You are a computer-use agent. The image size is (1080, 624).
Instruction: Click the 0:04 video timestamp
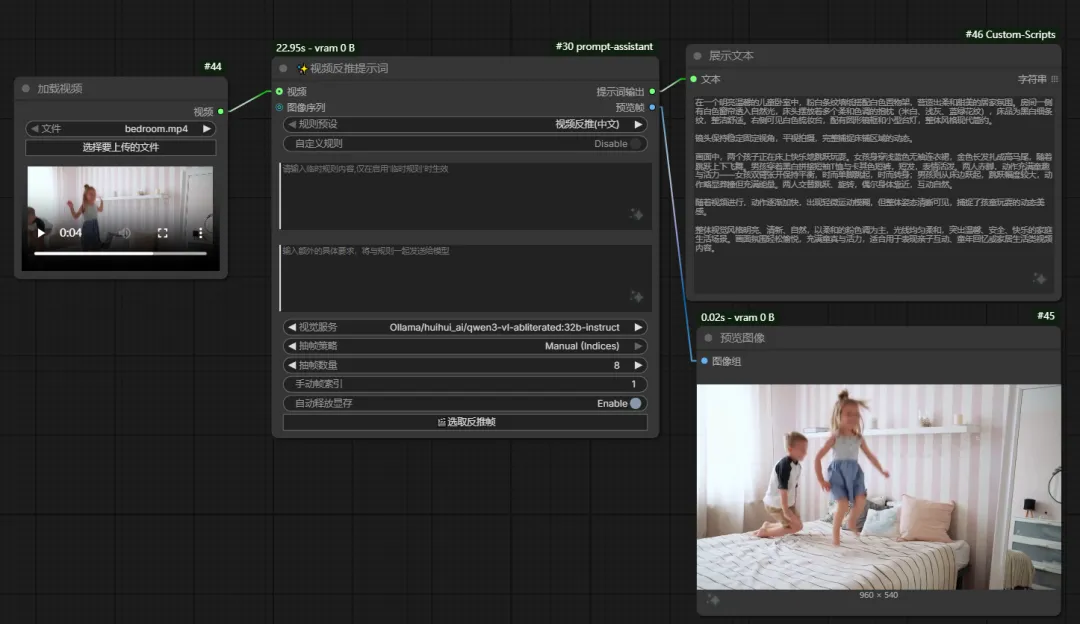tap(70, 233)
